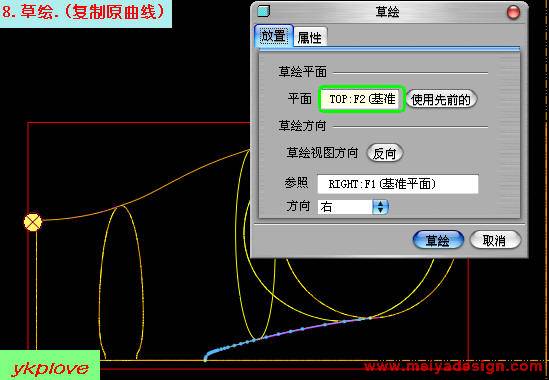Click the ykplove green label
The width and height of the screenshot is (549, 380).
(50, 366)
